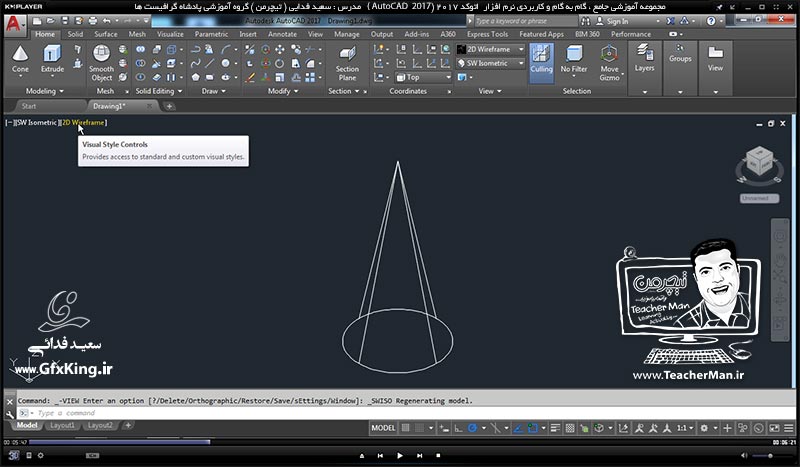Click the Solid Subtract icon
This screenshot has height=467, width=800.
point(140,63)
